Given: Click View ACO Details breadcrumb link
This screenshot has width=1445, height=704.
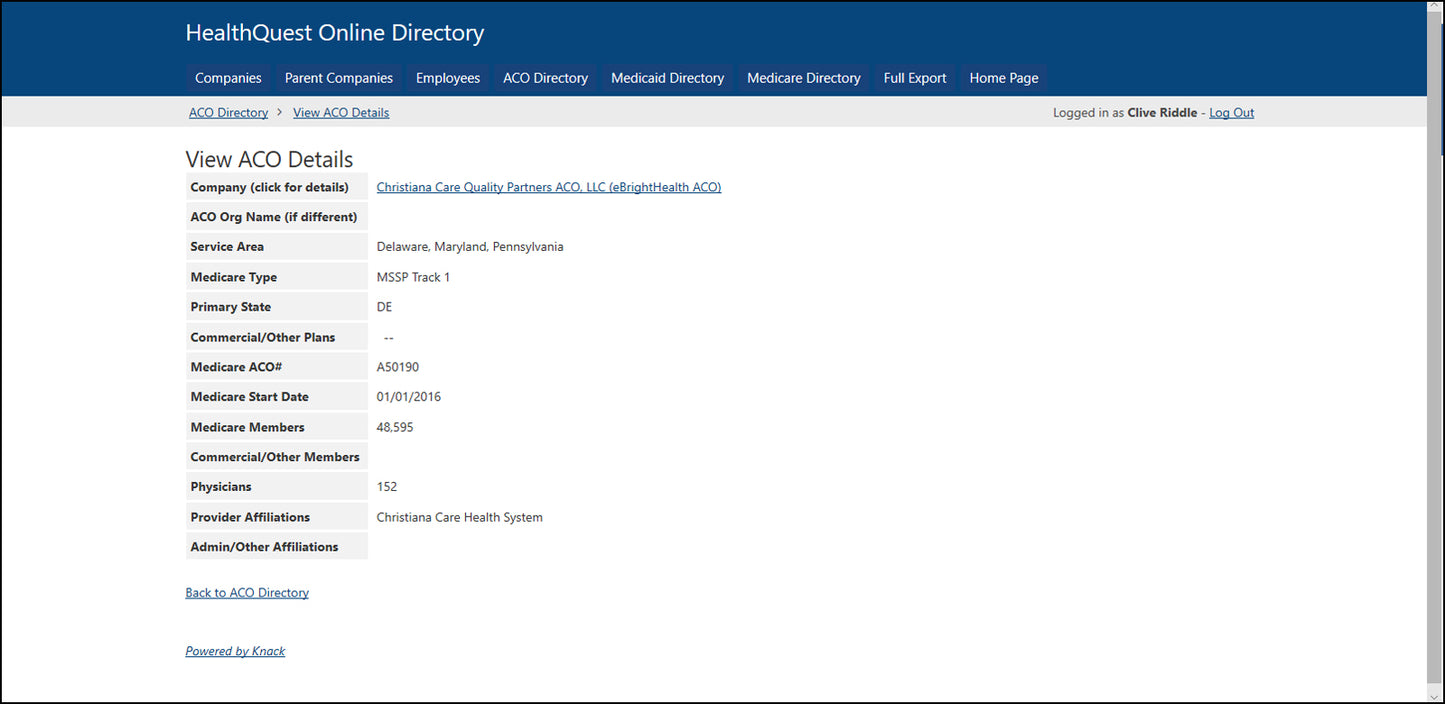Looking at the screenshot, I should tap(341, 113).
